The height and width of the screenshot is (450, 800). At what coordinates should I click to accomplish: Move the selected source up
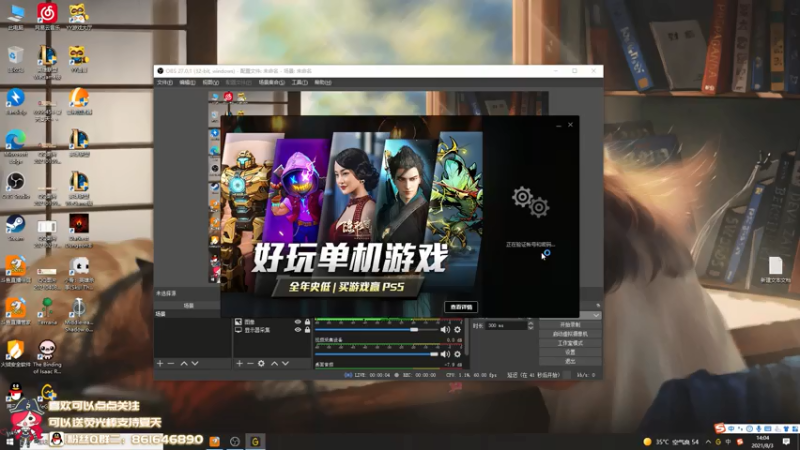274,363
